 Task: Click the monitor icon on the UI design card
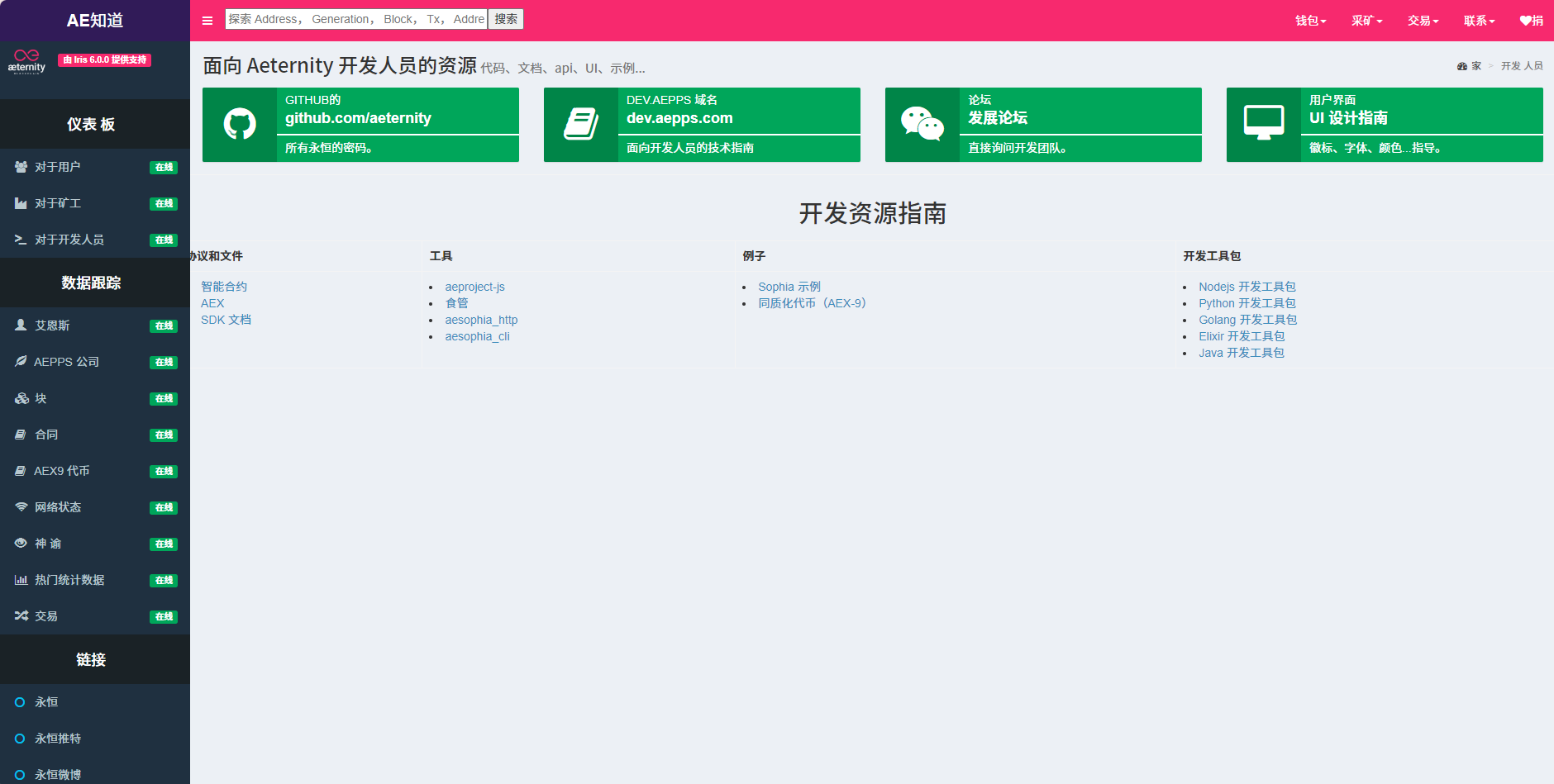tap(1264, 123)
